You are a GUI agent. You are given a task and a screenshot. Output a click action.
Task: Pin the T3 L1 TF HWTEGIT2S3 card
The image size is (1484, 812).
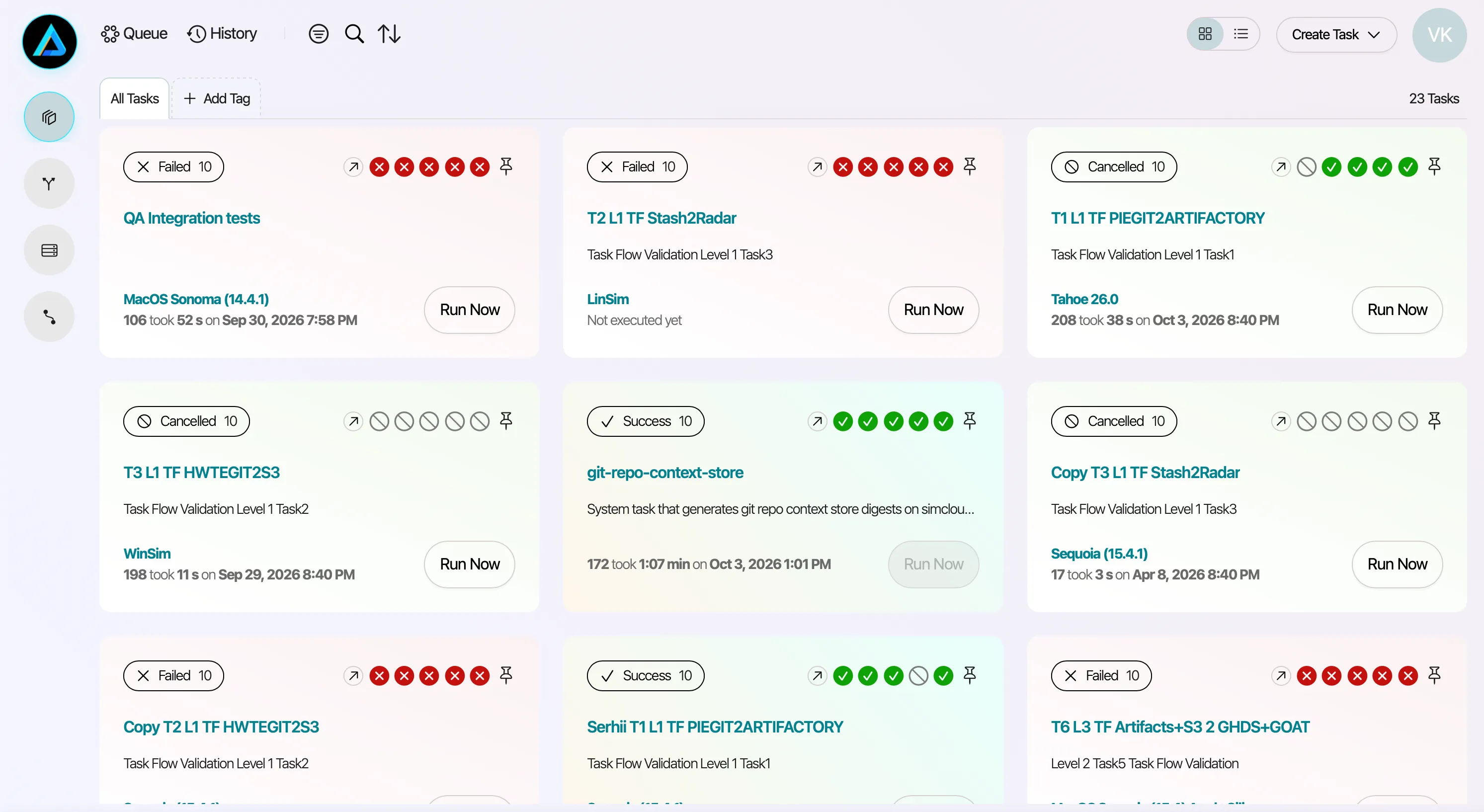[506, 421]
